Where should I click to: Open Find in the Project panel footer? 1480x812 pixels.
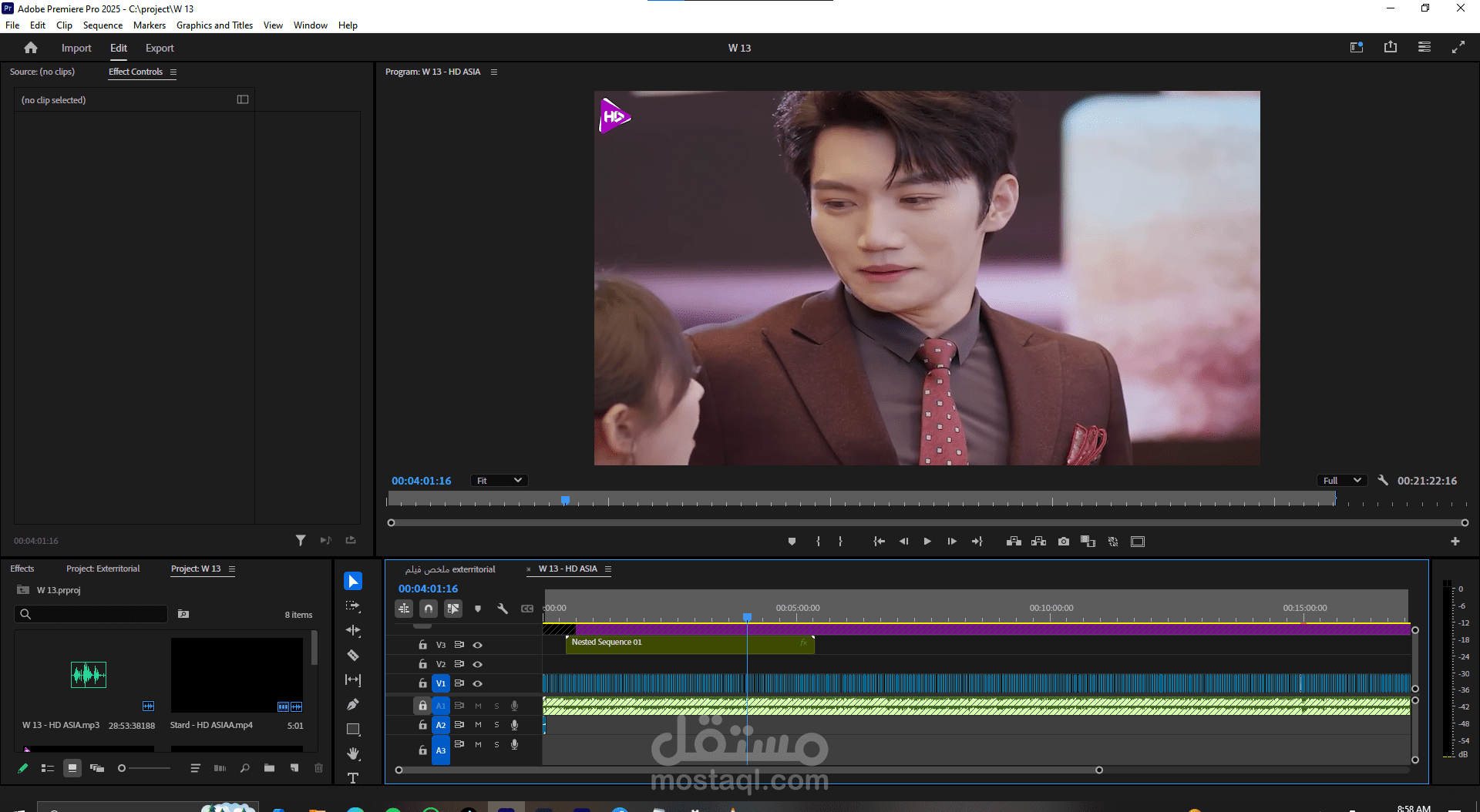click(x=244, y=768)
